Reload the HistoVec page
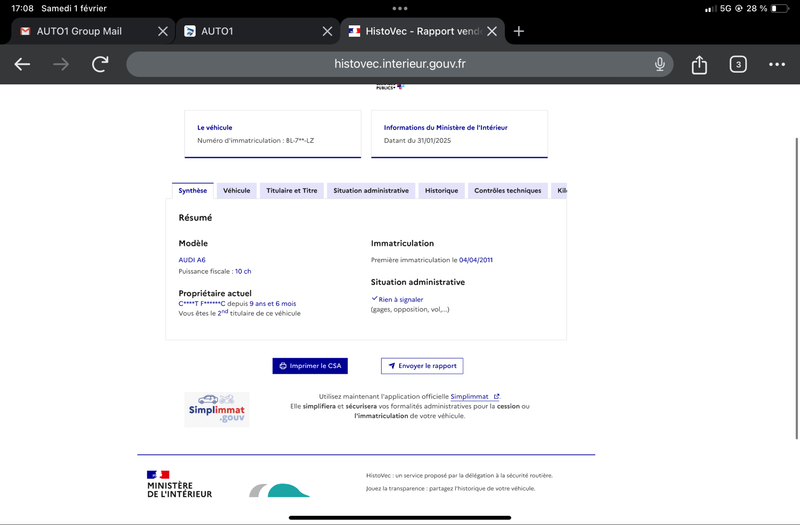 click(x=100, y=64)
